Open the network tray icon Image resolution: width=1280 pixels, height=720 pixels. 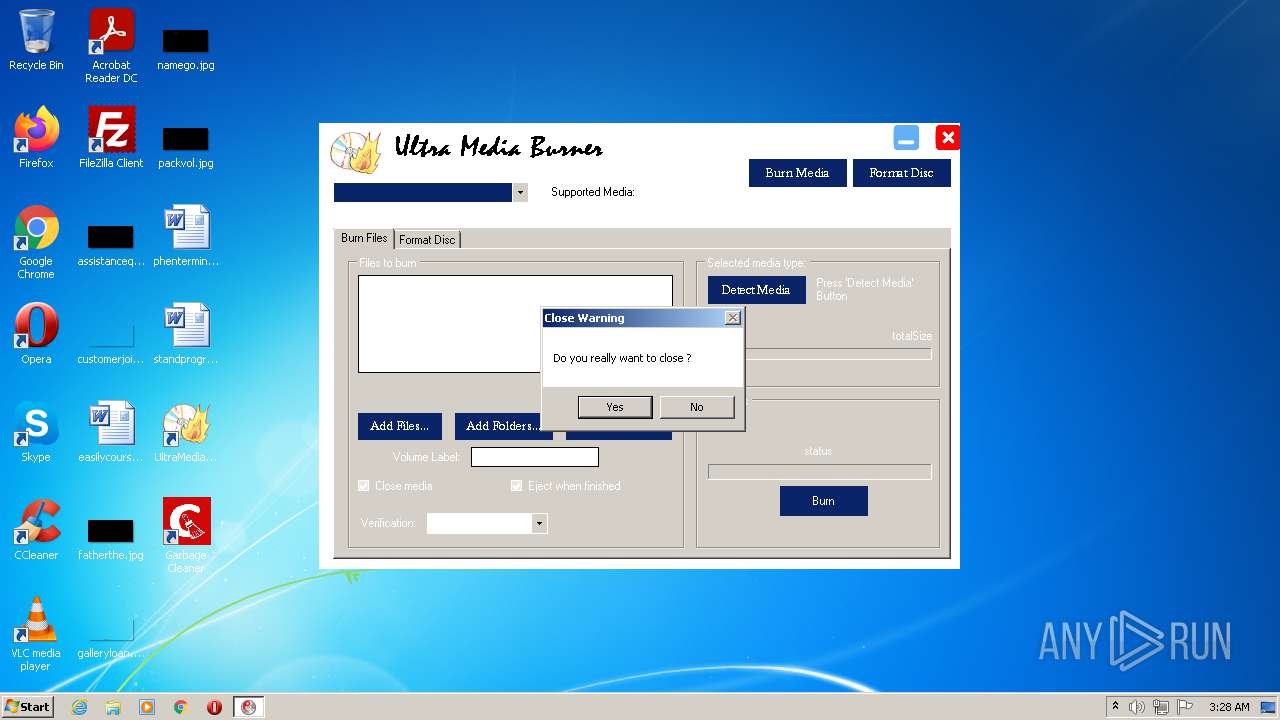pyautogui.click(x=1161, y=707)
